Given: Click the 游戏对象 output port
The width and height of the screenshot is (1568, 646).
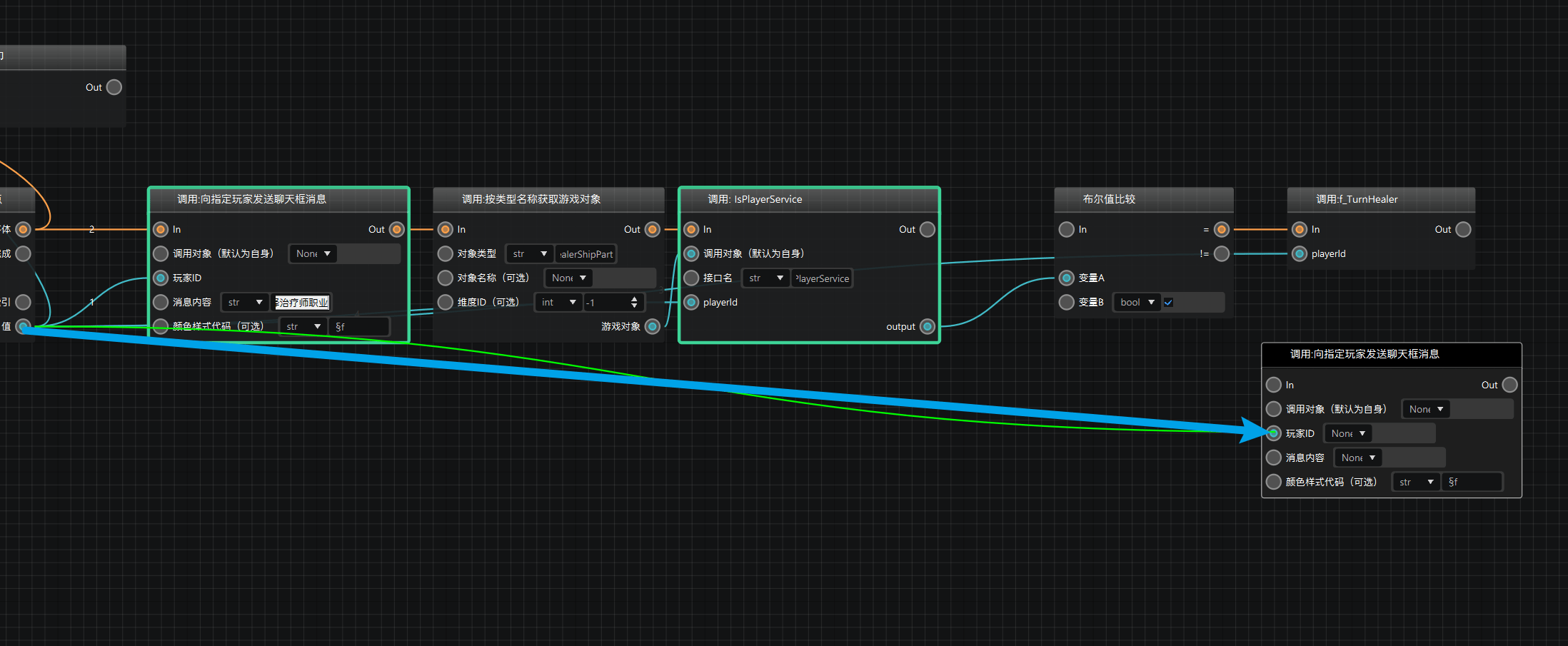Looking at the screenshot, I should 653,326.
